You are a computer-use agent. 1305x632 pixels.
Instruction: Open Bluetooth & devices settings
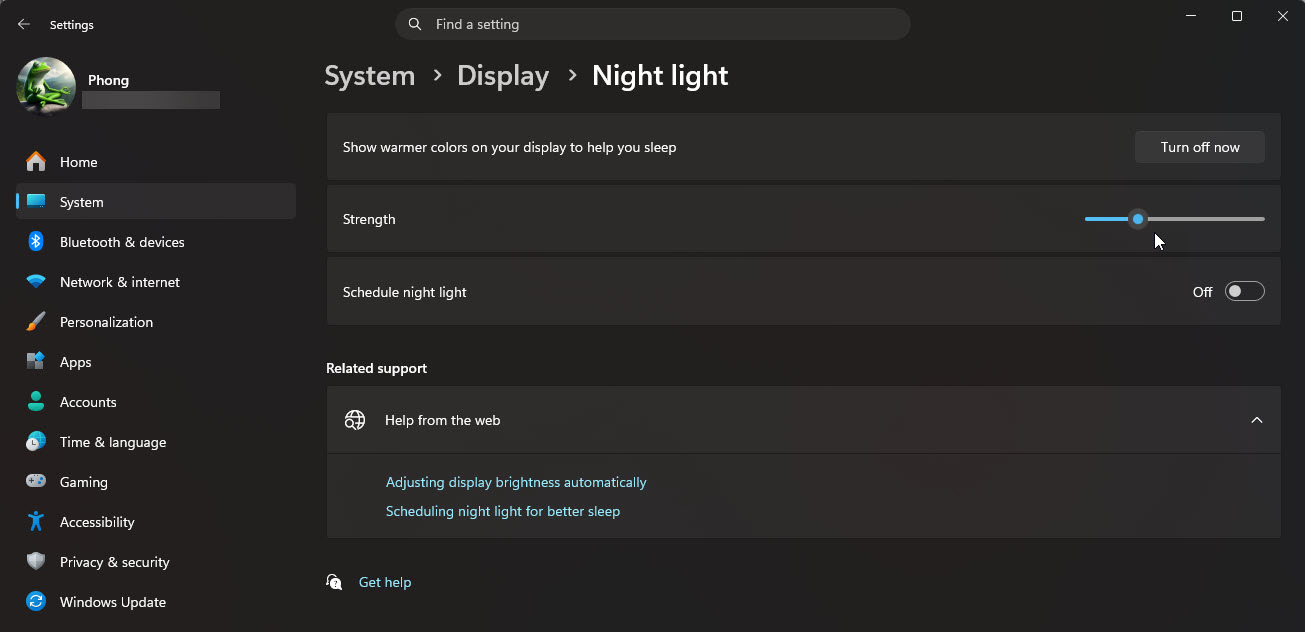tap(156, 242)
